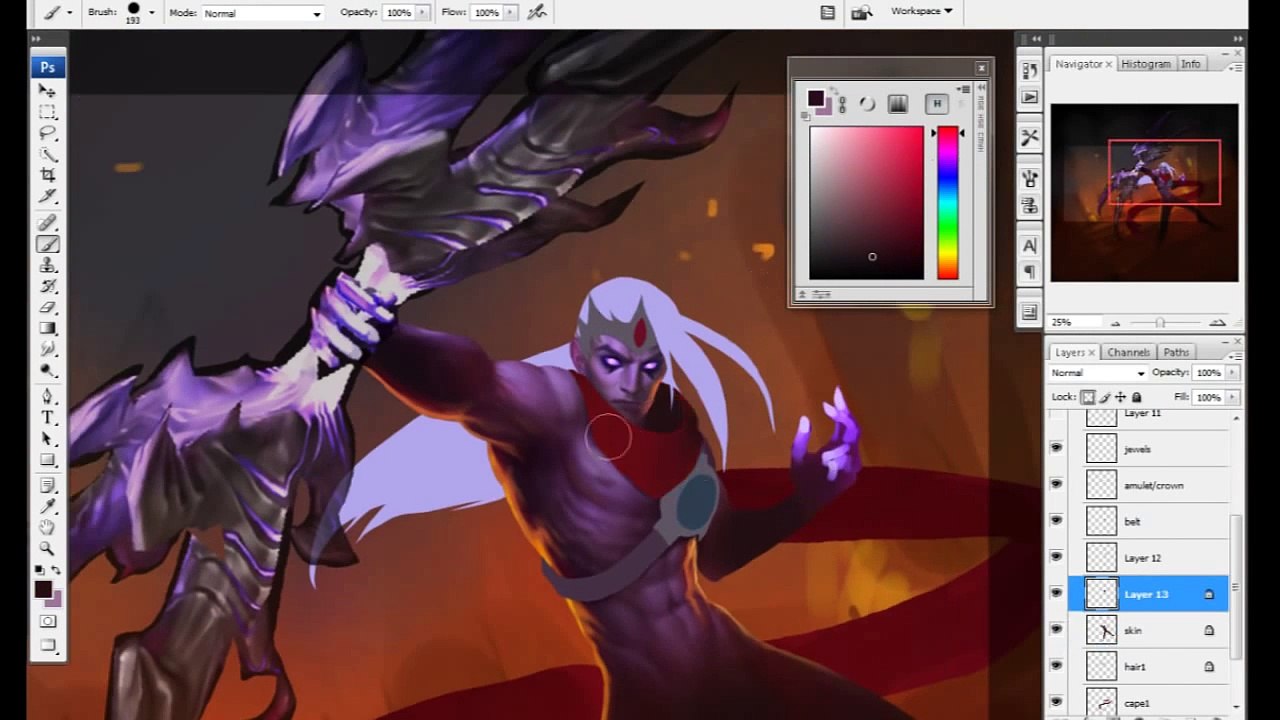Open the Actions panel icon
The height and width of the screenshot is (720, 1280).
(1030, 97)
